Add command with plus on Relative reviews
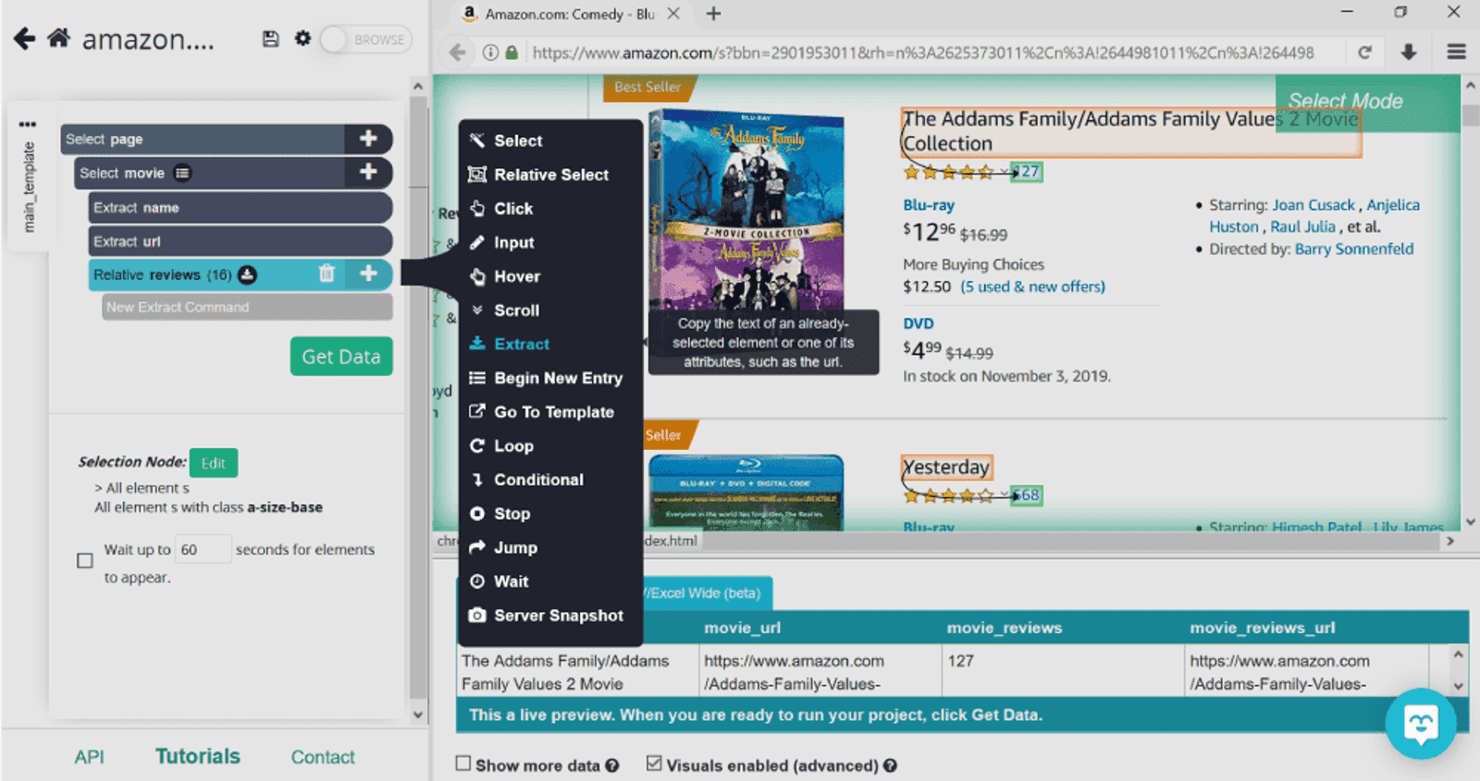This screenshot has width=1480, height=781. click(368, 274)
